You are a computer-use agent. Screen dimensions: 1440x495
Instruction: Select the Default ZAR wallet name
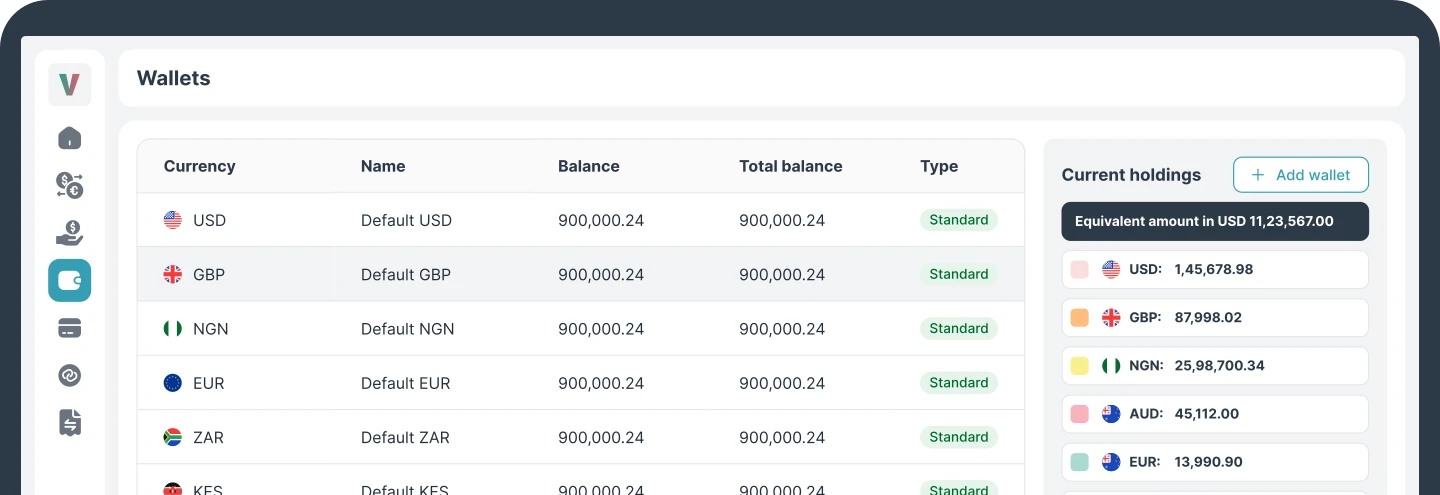(405, 437)
